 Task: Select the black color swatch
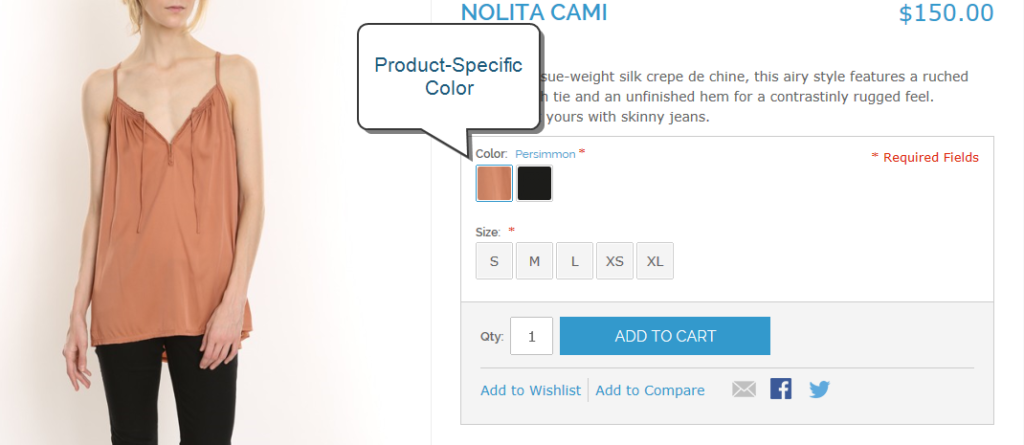(x=535, y=183)
